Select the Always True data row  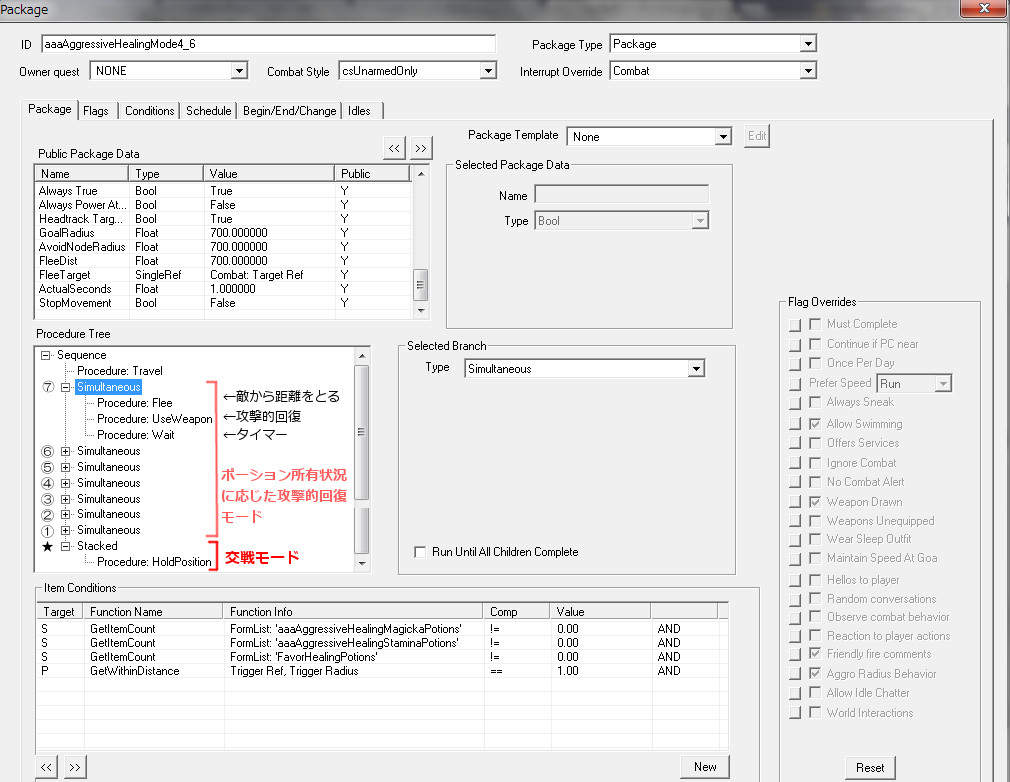pos(224,191)
